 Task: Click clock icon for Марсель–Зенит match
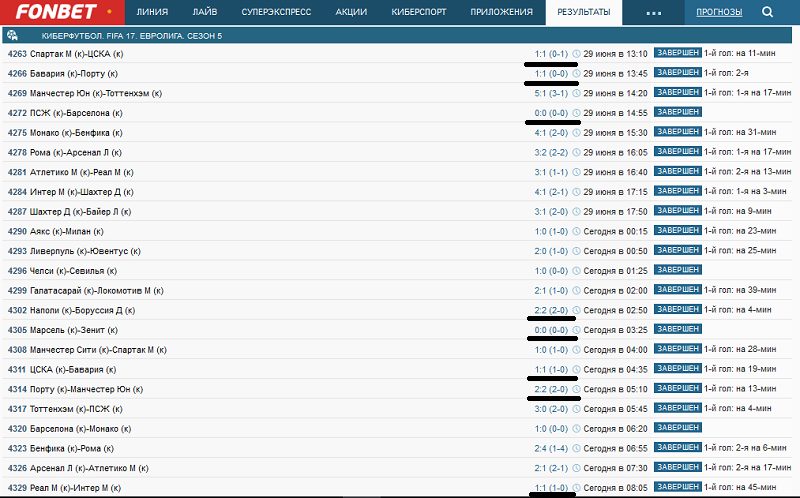coord(576,329)
